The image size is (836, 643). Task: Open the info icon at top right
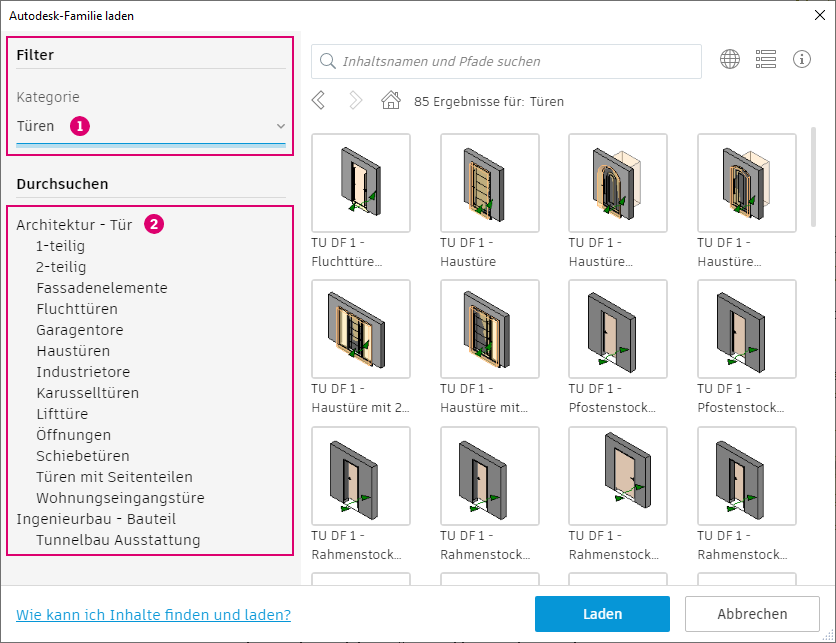click(801, 59)
